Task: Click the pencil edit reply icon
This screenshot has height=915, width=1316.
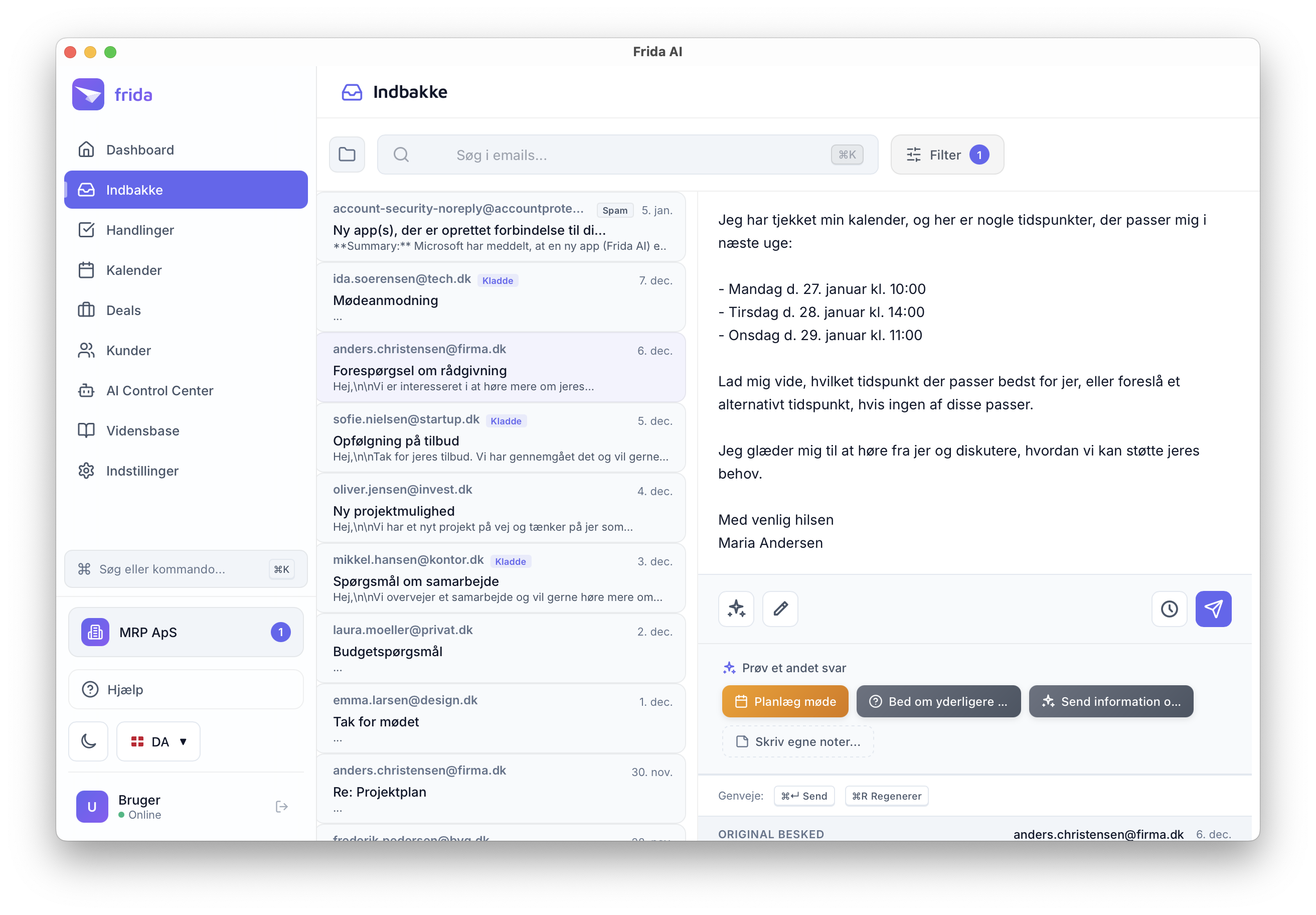Action: click(x=780, y=608)
